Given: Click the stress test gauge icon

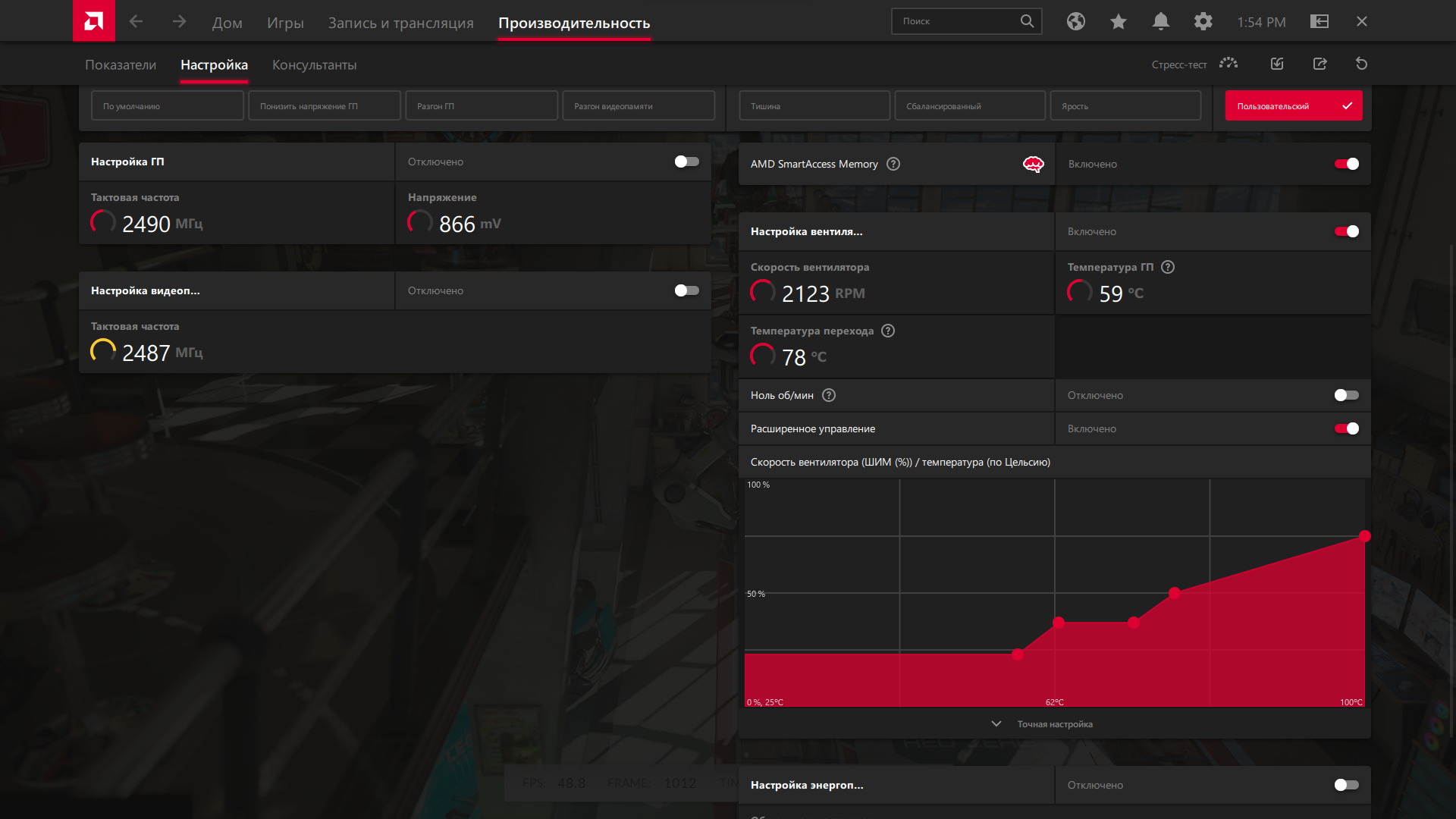Looking at the screenshot, I should point(1228,64).
